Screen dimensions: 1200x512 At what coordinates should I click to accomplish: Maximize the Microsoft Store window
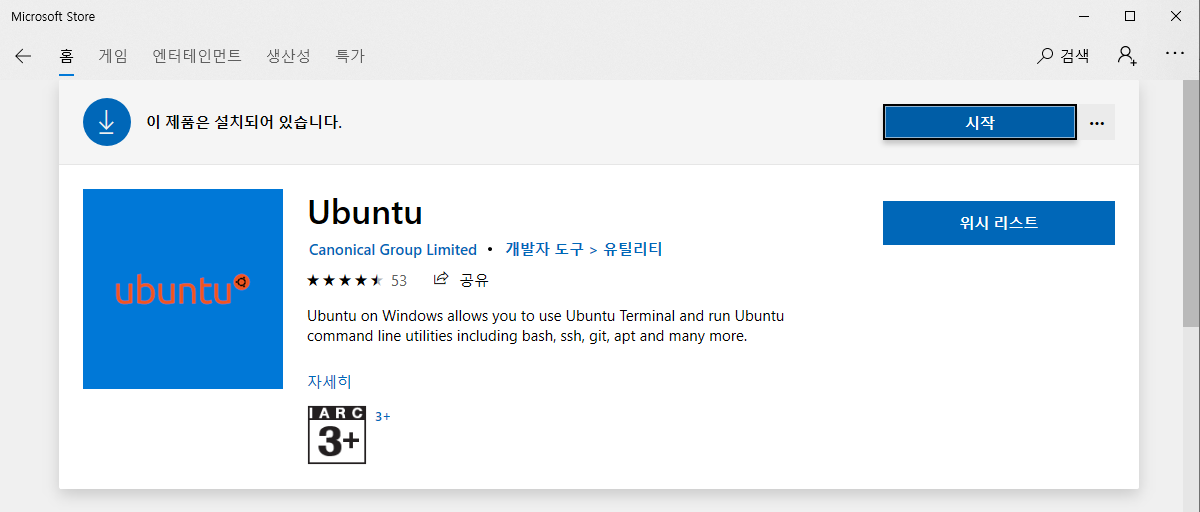point(1130,16)
